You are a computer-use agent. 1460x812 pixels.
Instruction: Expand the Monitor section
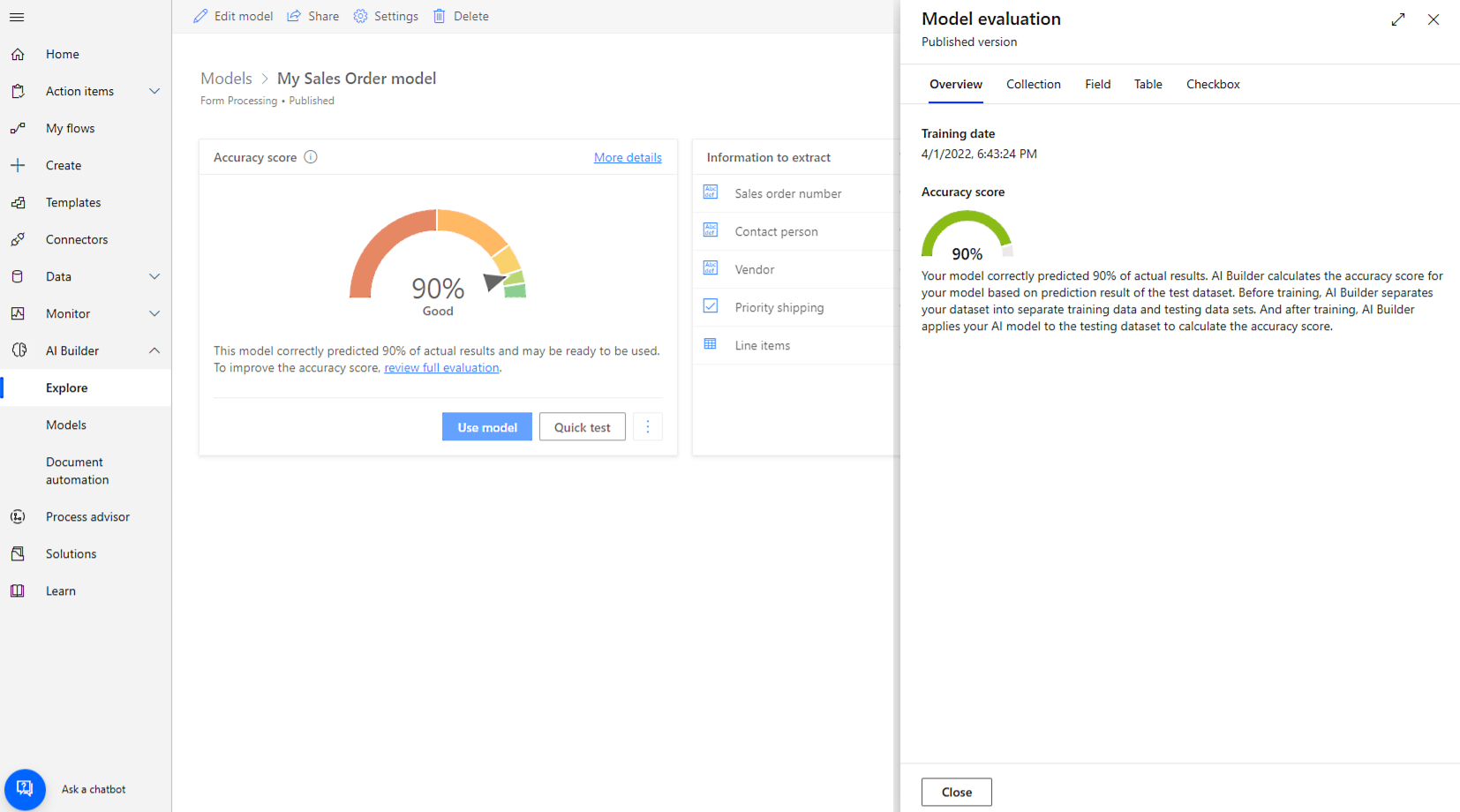pos(154,313)
